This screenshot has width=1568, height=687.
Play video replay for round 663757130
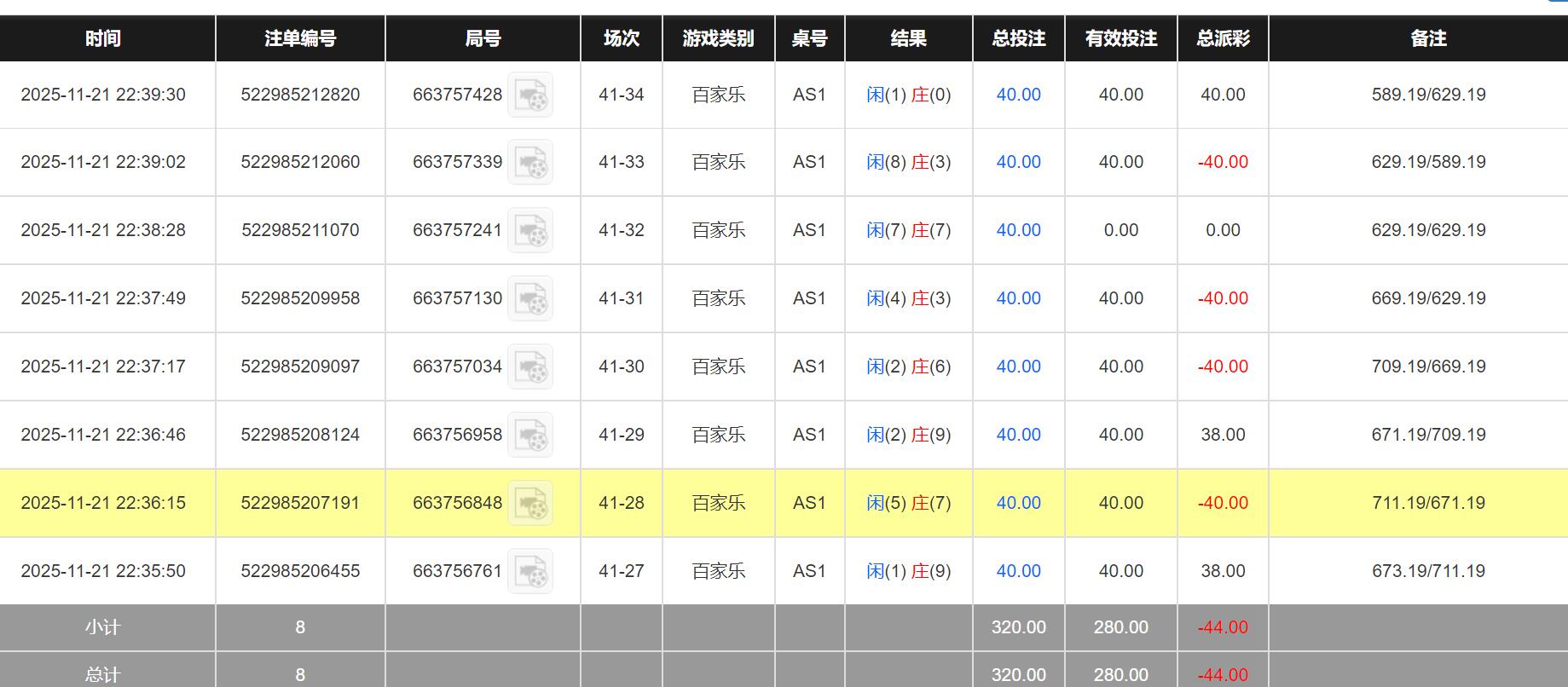coord(530,298)
